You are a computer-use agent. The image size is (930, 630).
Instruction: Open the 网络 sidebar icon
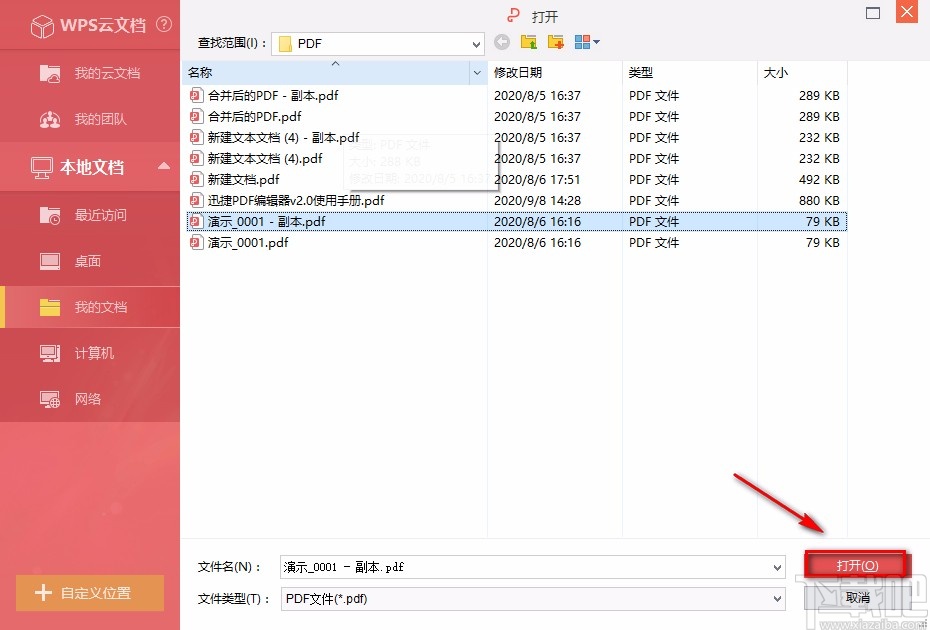point(48,398)
